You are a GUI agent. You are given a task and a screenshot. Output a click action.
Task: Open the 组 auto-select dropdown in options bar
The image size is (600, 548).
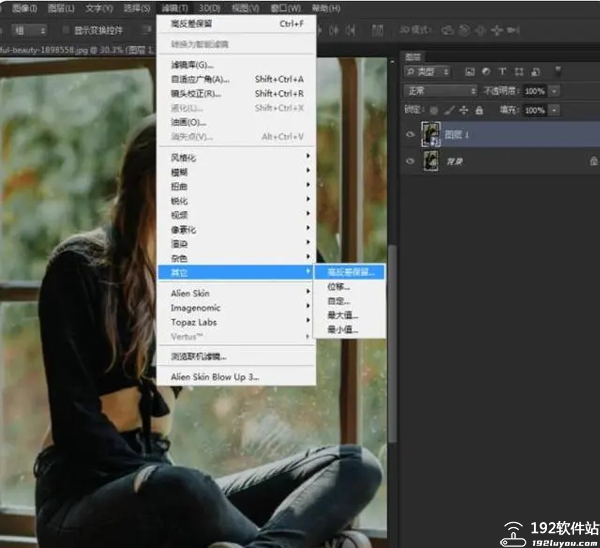click(28, 31)
